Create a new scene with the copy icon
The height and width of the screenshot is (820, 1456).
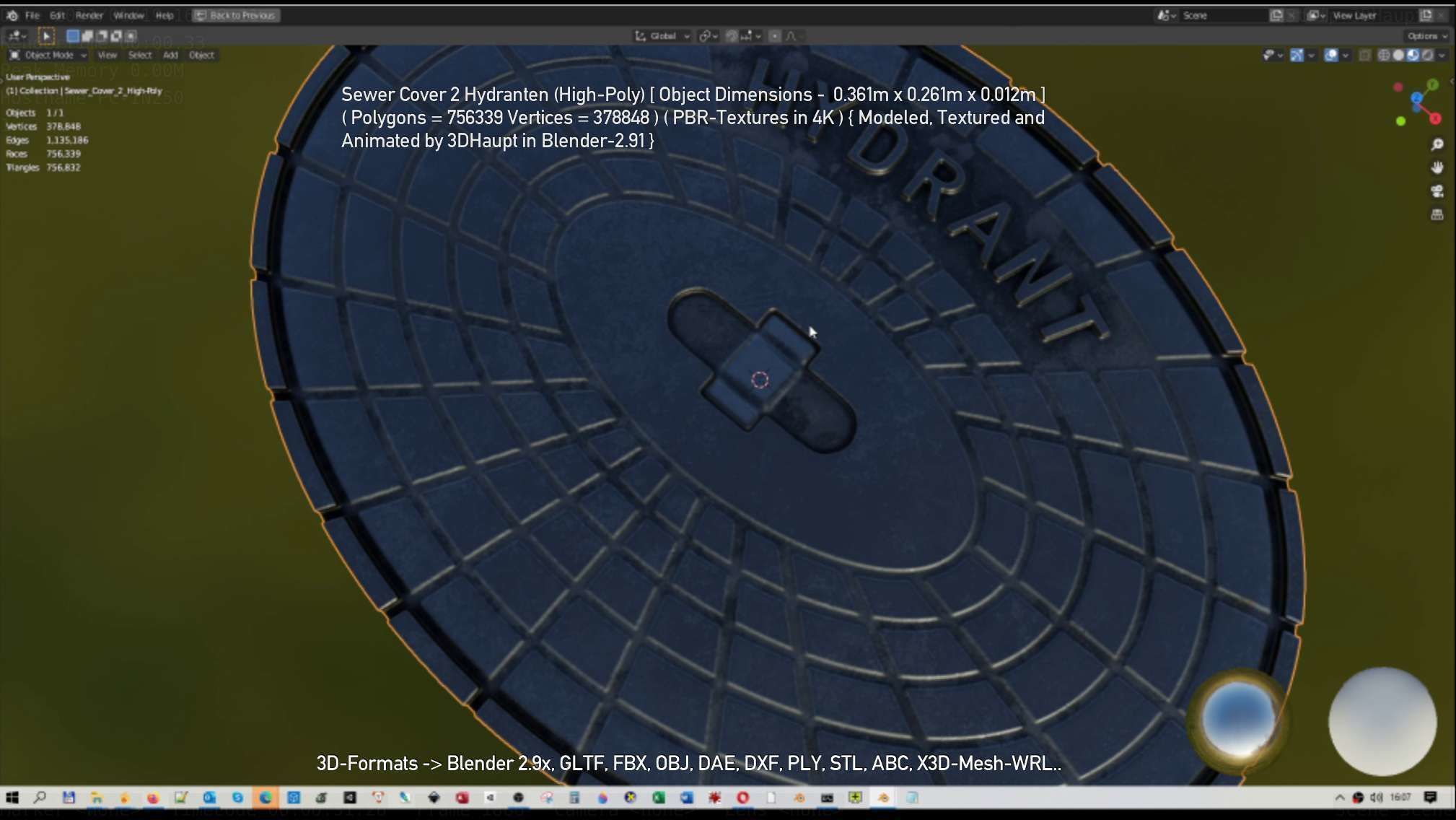pos(1276,15)
